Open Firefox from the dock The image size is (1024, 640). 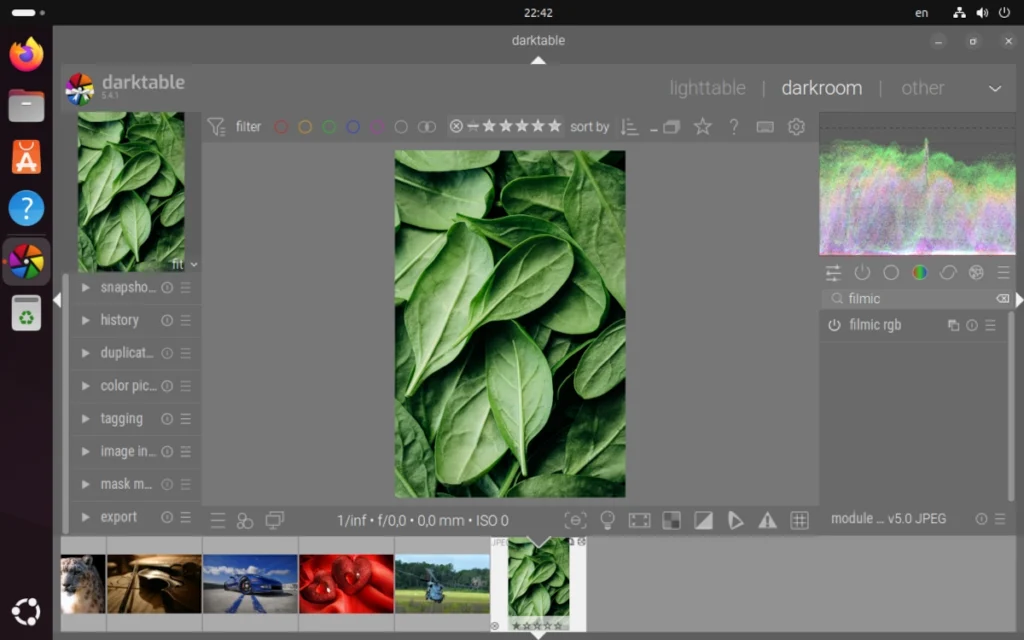pyautogui.click(x=26, y=55)
